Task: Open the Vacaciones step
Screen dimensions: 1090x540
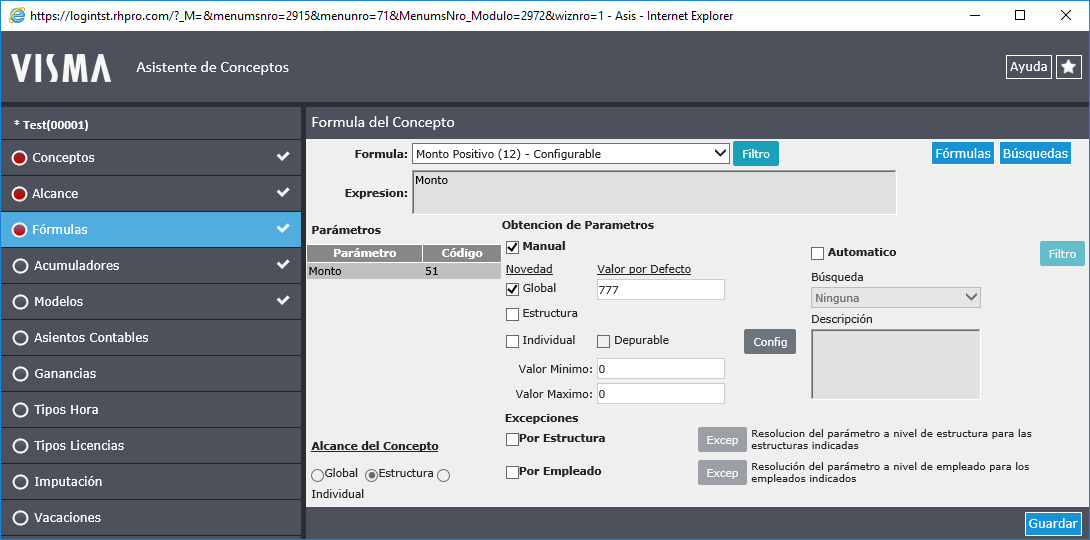Action: pyautogui.click(x=151, y=518)
